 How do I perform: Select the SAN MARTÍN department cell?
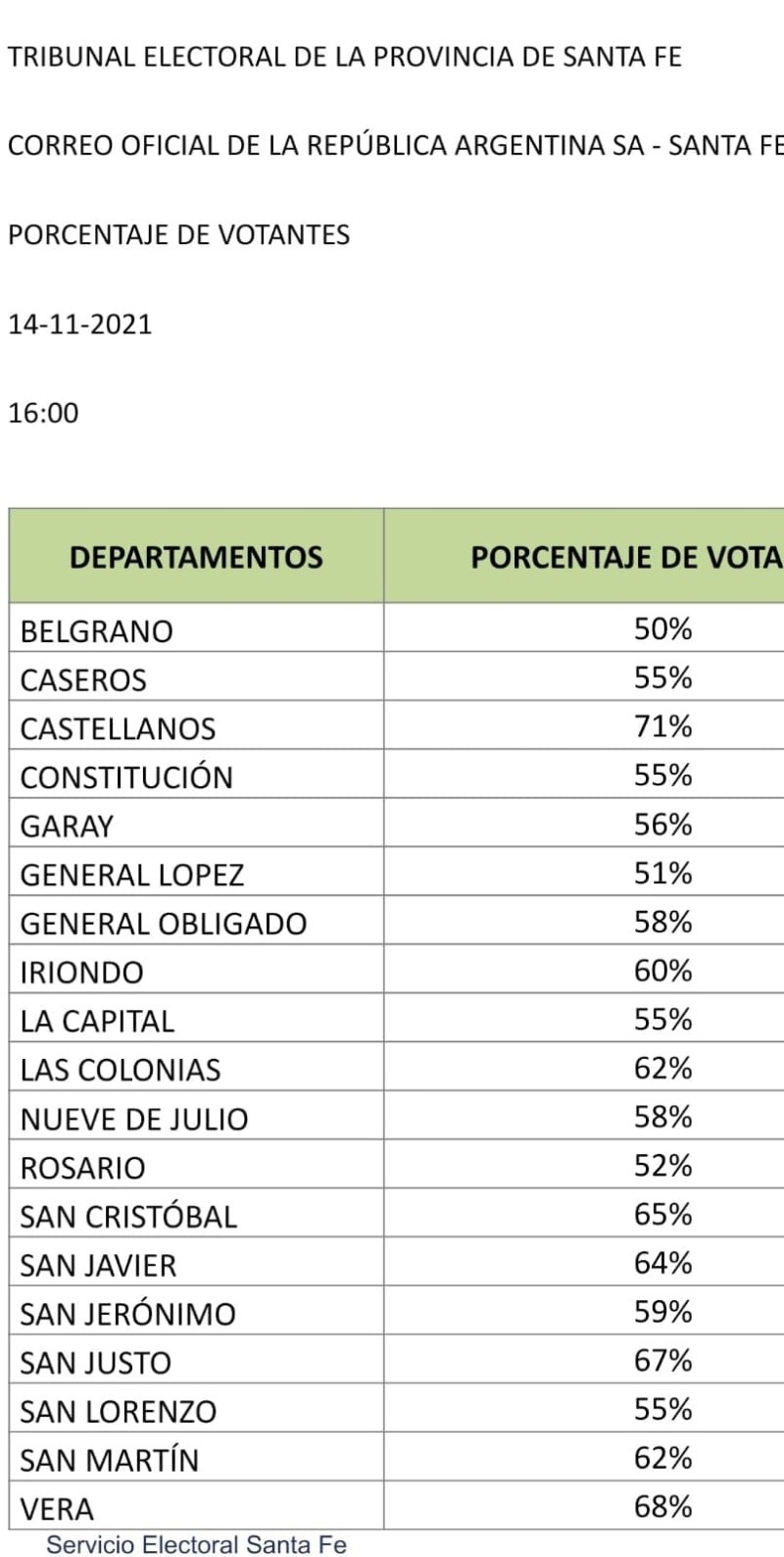[109, 1460]
